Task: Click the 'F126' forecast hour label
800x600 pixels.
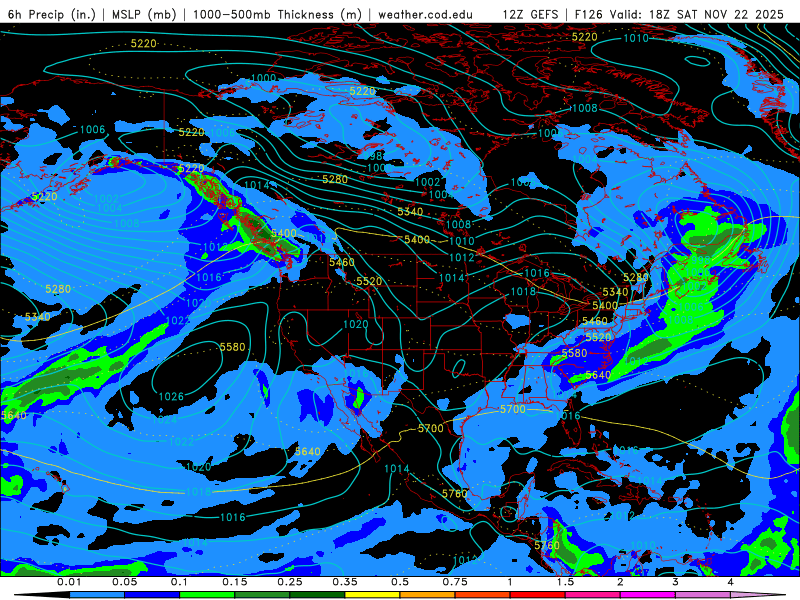Action: click(x=590, y=14)
